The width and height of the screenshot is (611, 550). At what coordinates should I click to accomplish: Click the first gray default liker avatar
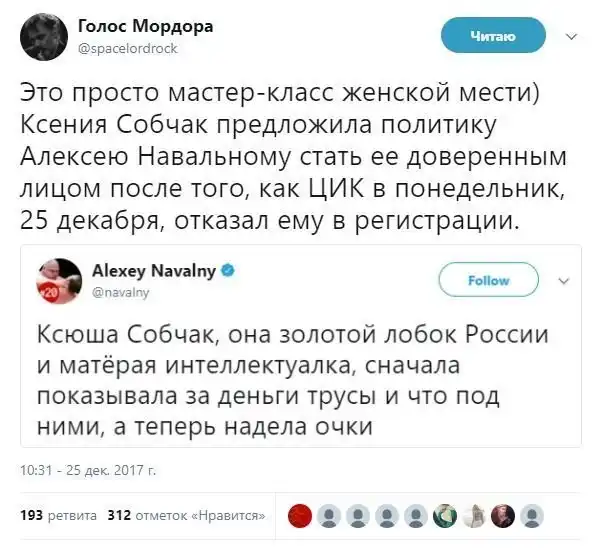[x=328, y=515]
